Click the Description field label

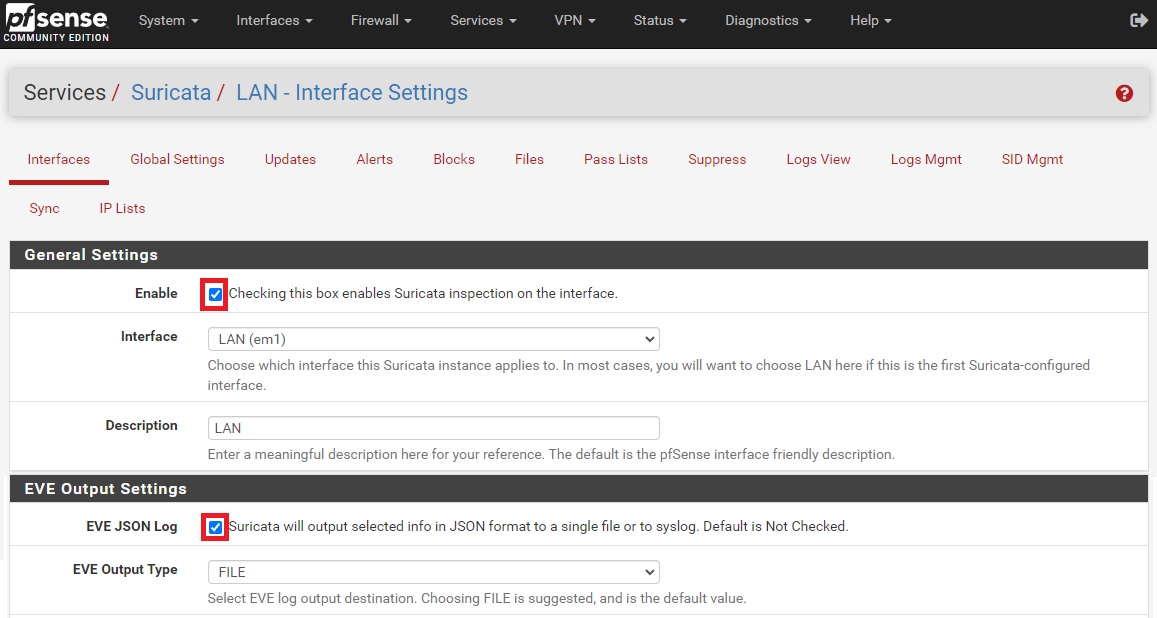[141, 426]
